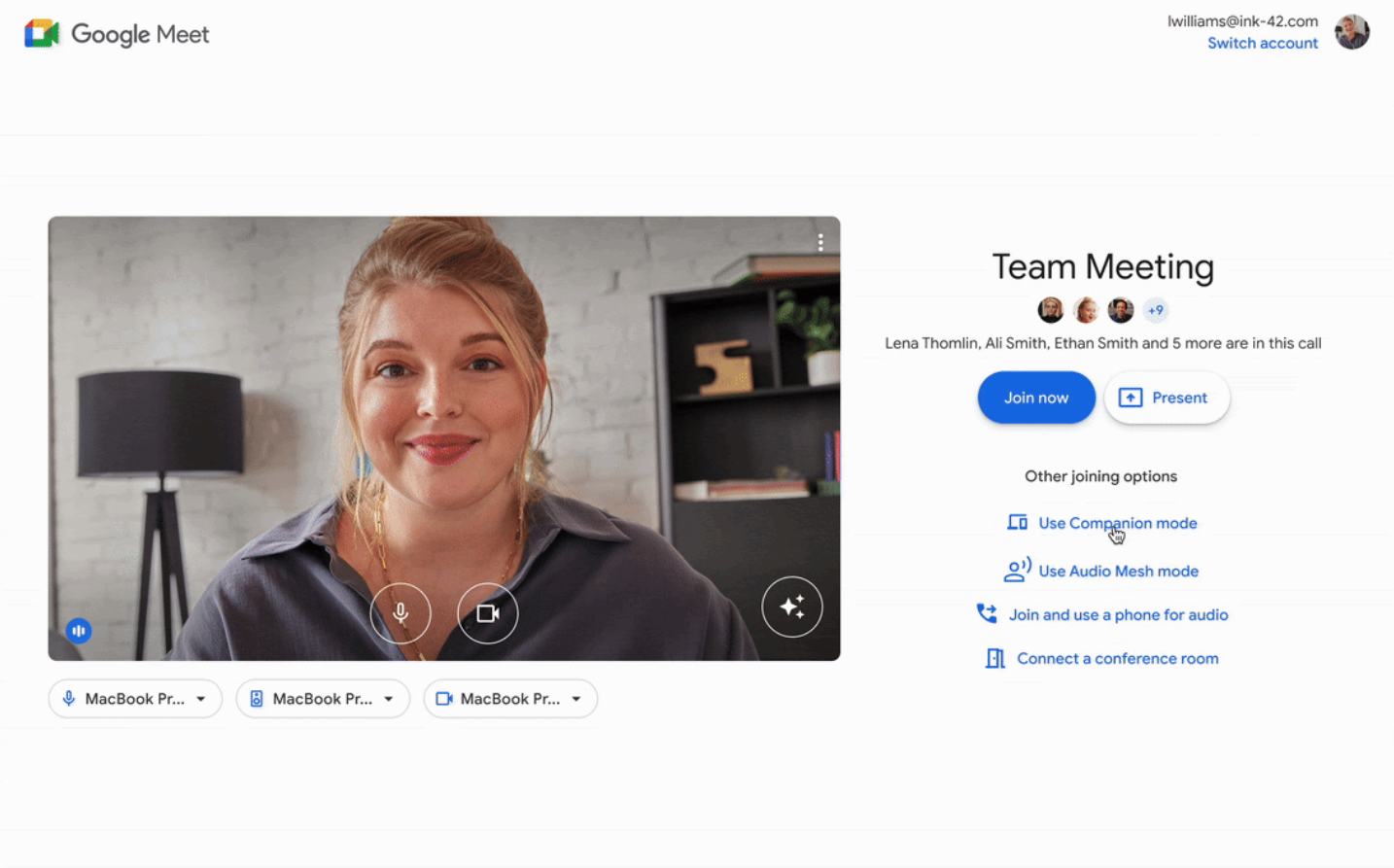Click the Audio Mesh mode speaker icon

[1016, 571]
